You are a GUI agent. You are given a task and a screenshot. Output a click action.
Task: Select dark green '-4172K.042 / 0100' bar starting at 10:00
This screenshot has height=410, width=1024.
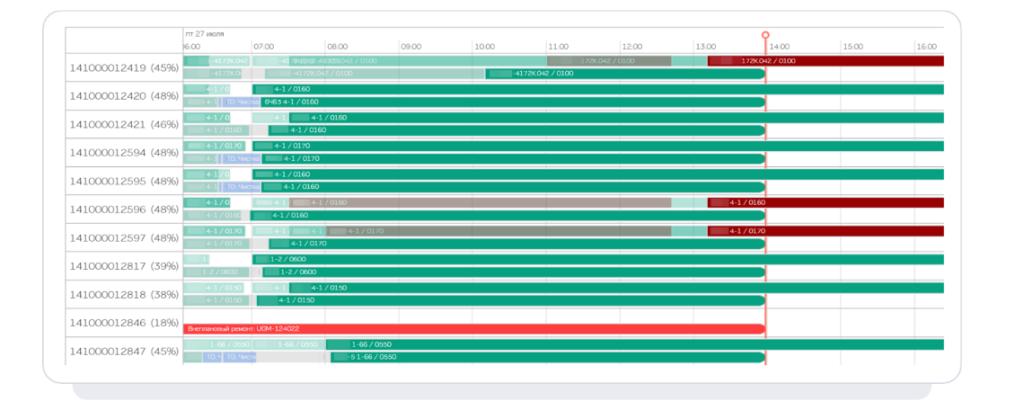625,74
